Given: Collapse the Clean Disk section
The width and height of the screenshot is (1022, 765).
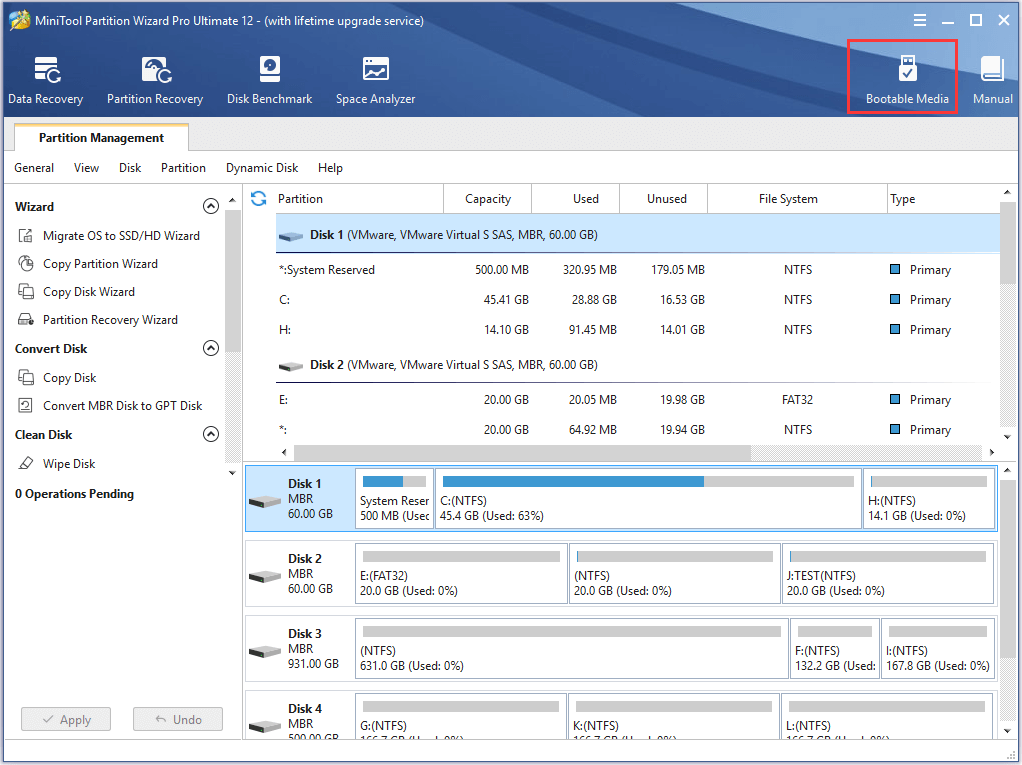Looking at the screenshot, I should point(211,434).
